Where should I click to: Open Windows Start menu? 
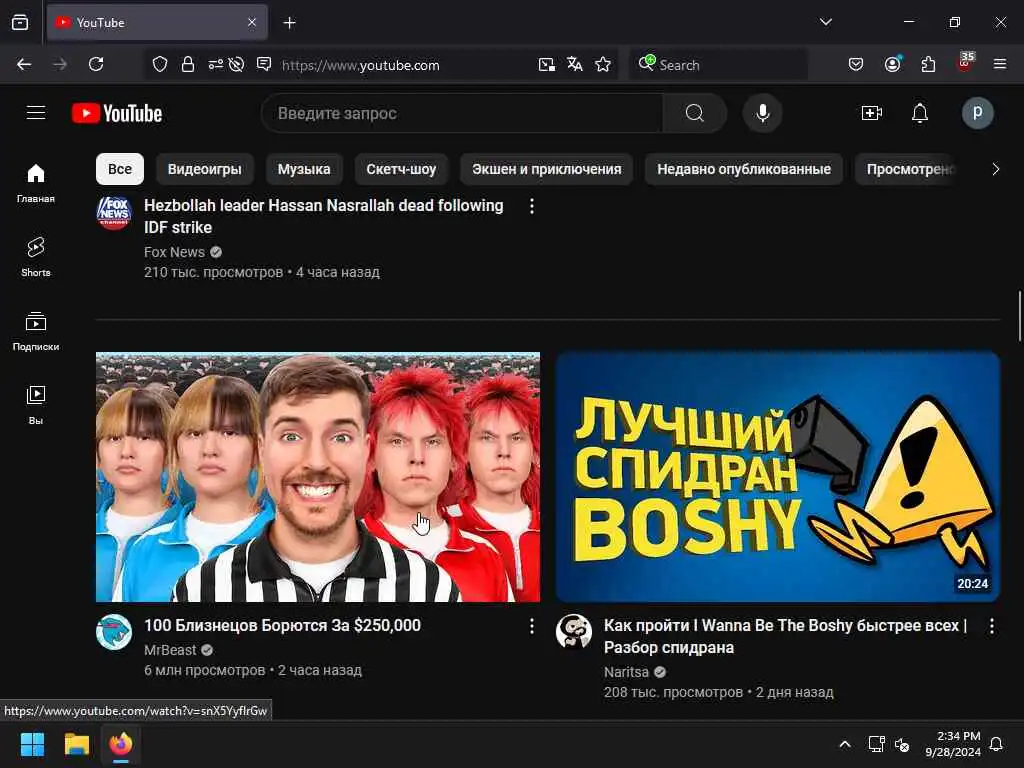(32, 744)
